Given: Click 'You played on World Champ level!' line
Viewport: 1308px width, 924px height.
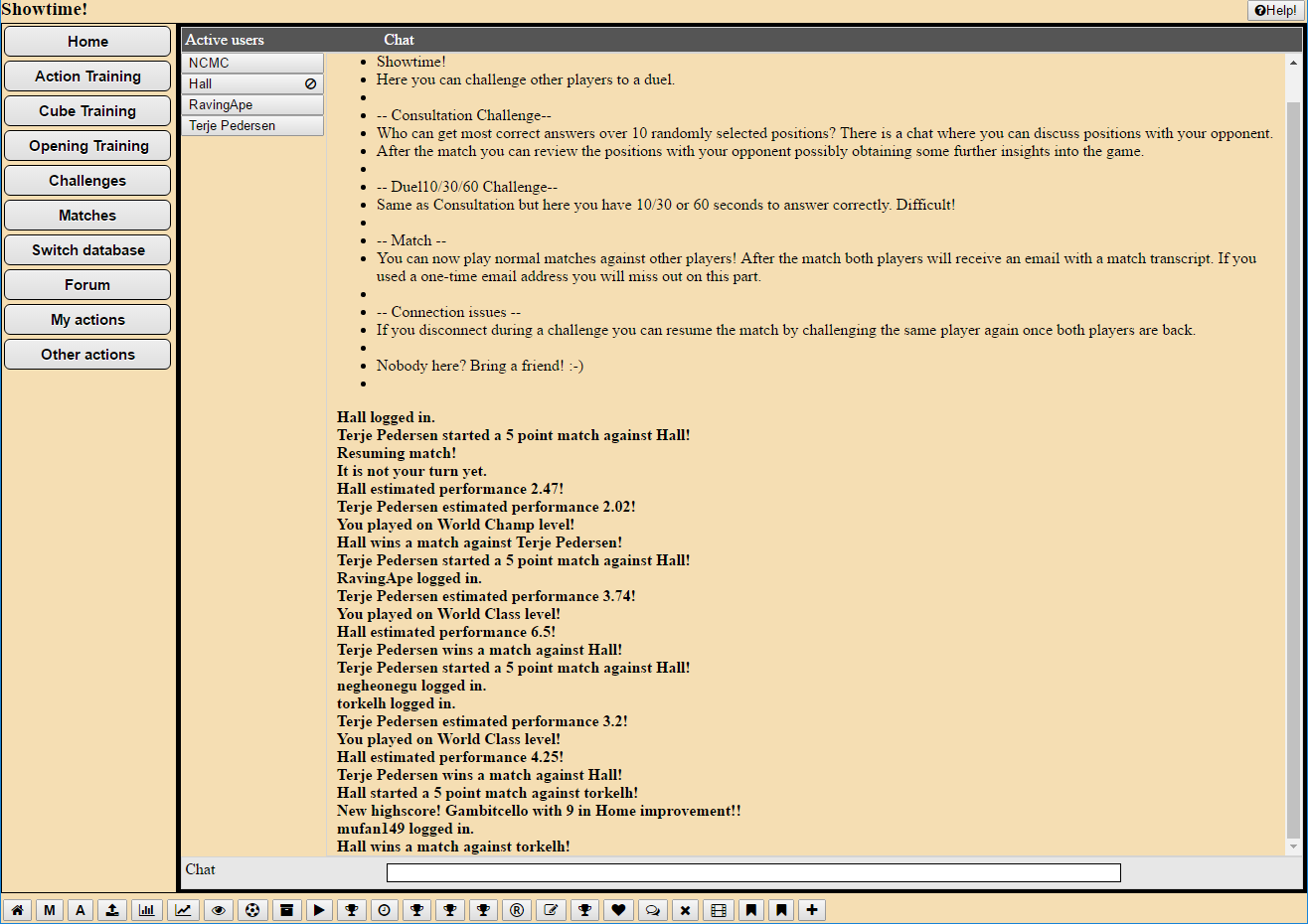Looking at the screenshot, I should click(455, 525).
